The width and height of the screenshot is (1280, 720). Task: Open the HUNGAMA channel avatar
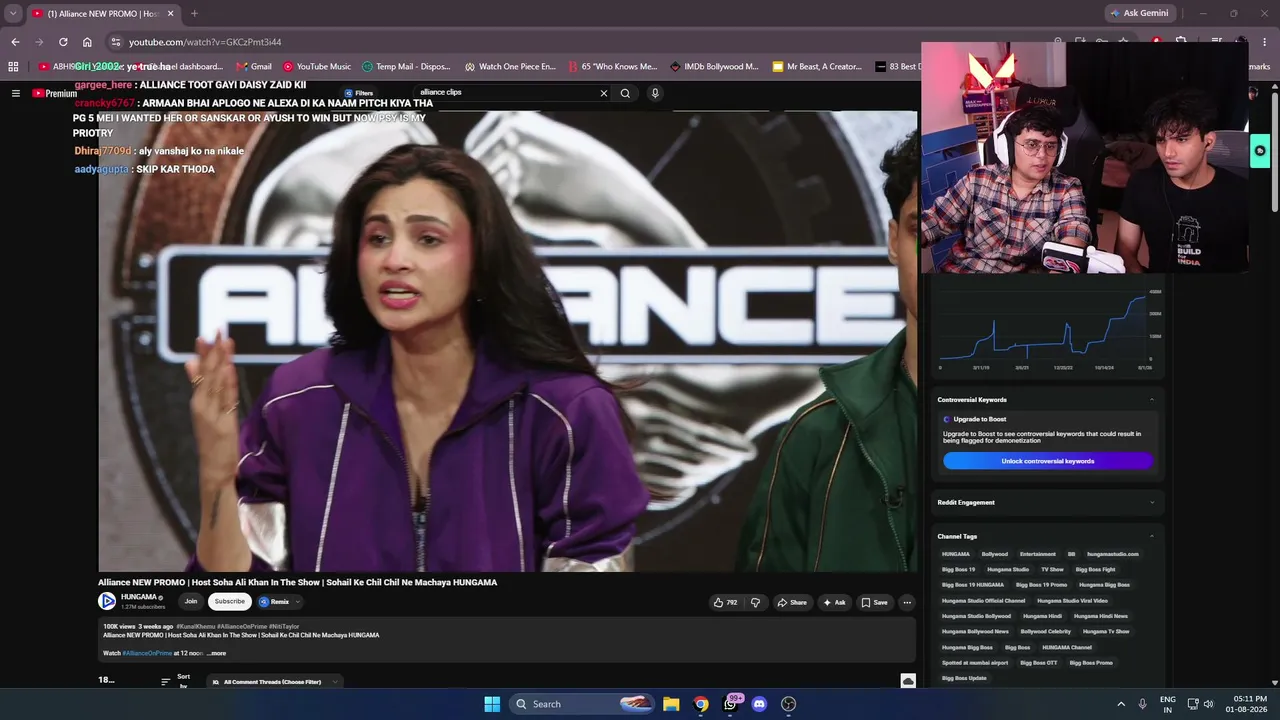(x=107, y=601)
